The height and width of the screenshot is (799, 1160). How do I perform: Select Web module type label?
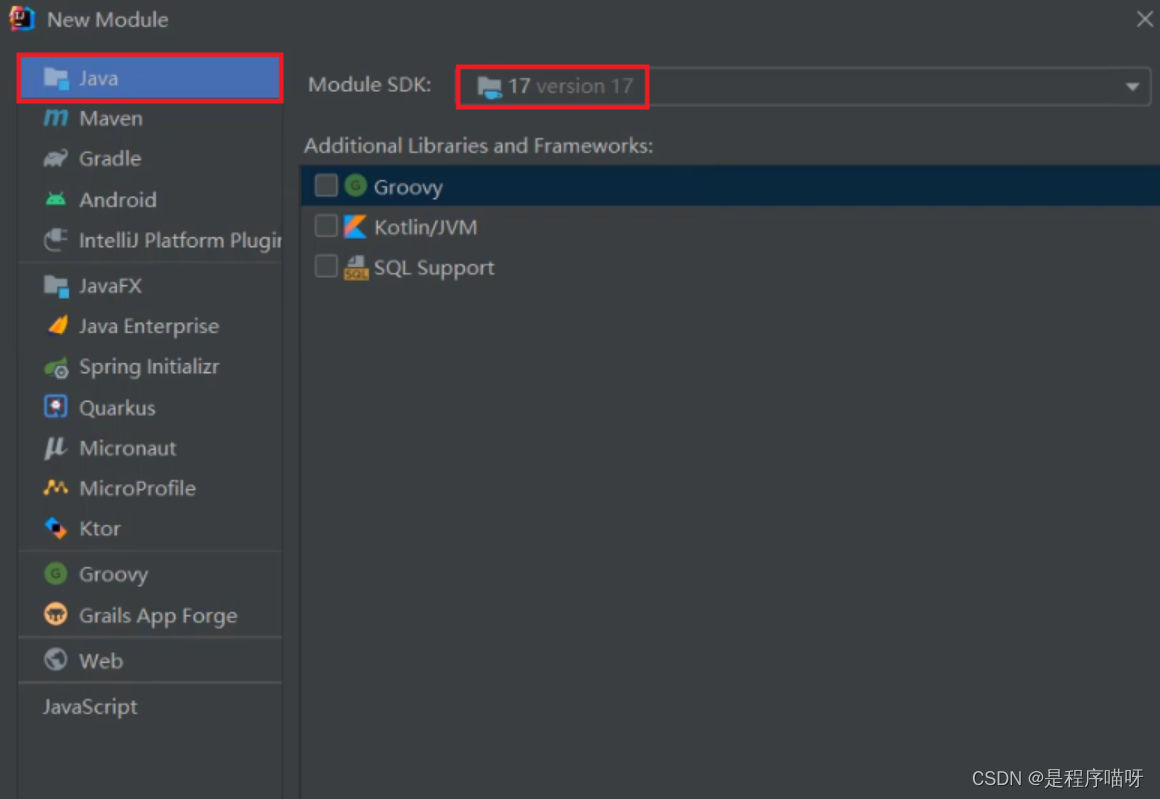101,661
